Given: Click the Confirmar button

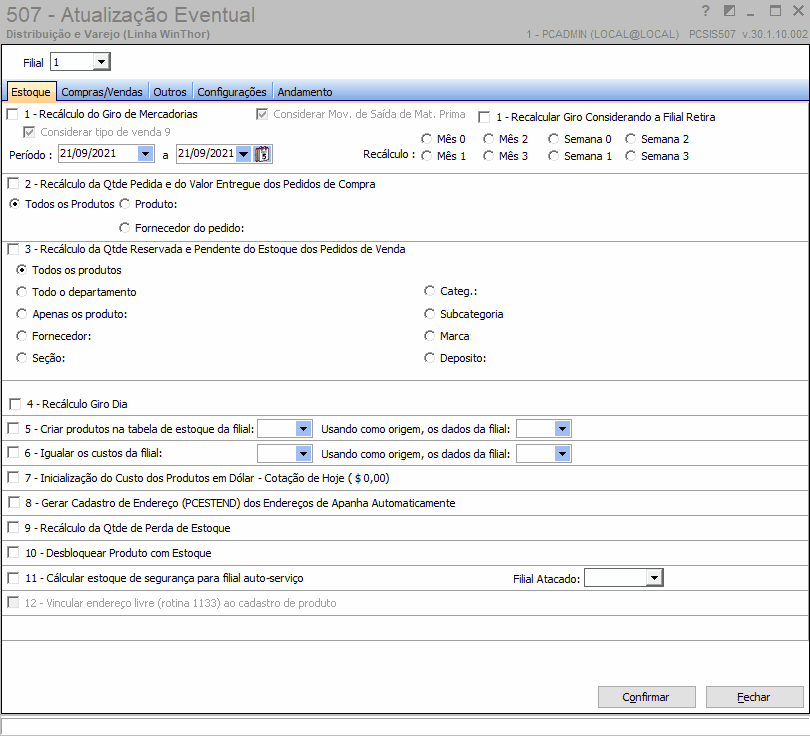Looking at the screenshot, I should [646, 697].
